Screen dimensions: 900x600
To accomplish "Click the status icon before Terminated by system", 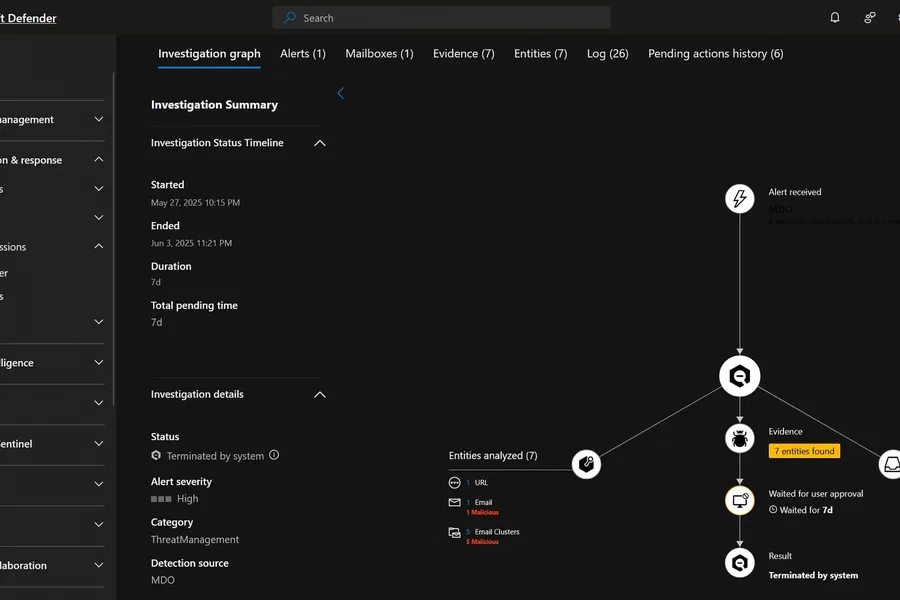I will [156, 455].
